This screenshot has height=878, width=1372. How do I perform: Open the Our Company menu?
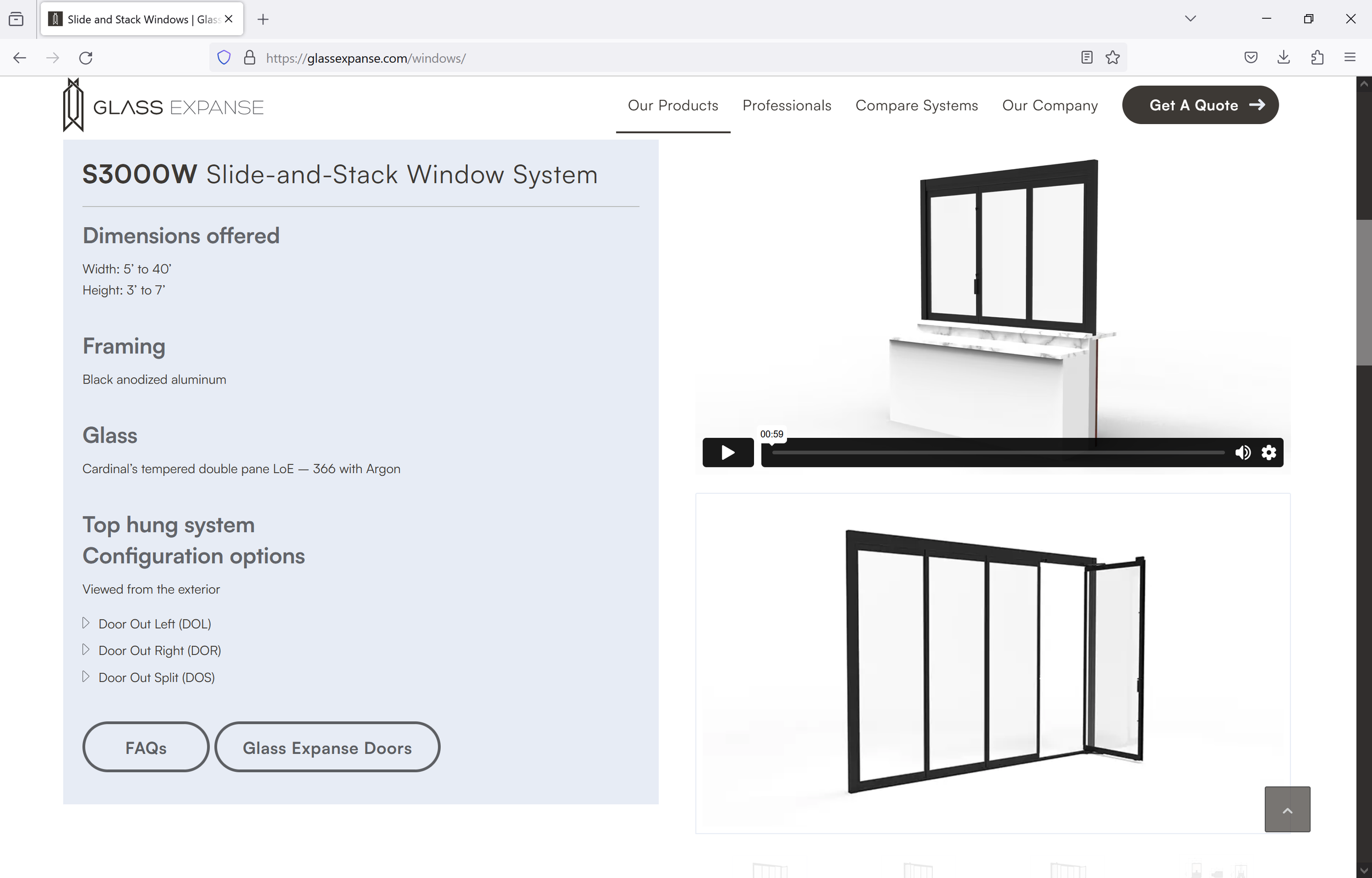pos(1049,105)
